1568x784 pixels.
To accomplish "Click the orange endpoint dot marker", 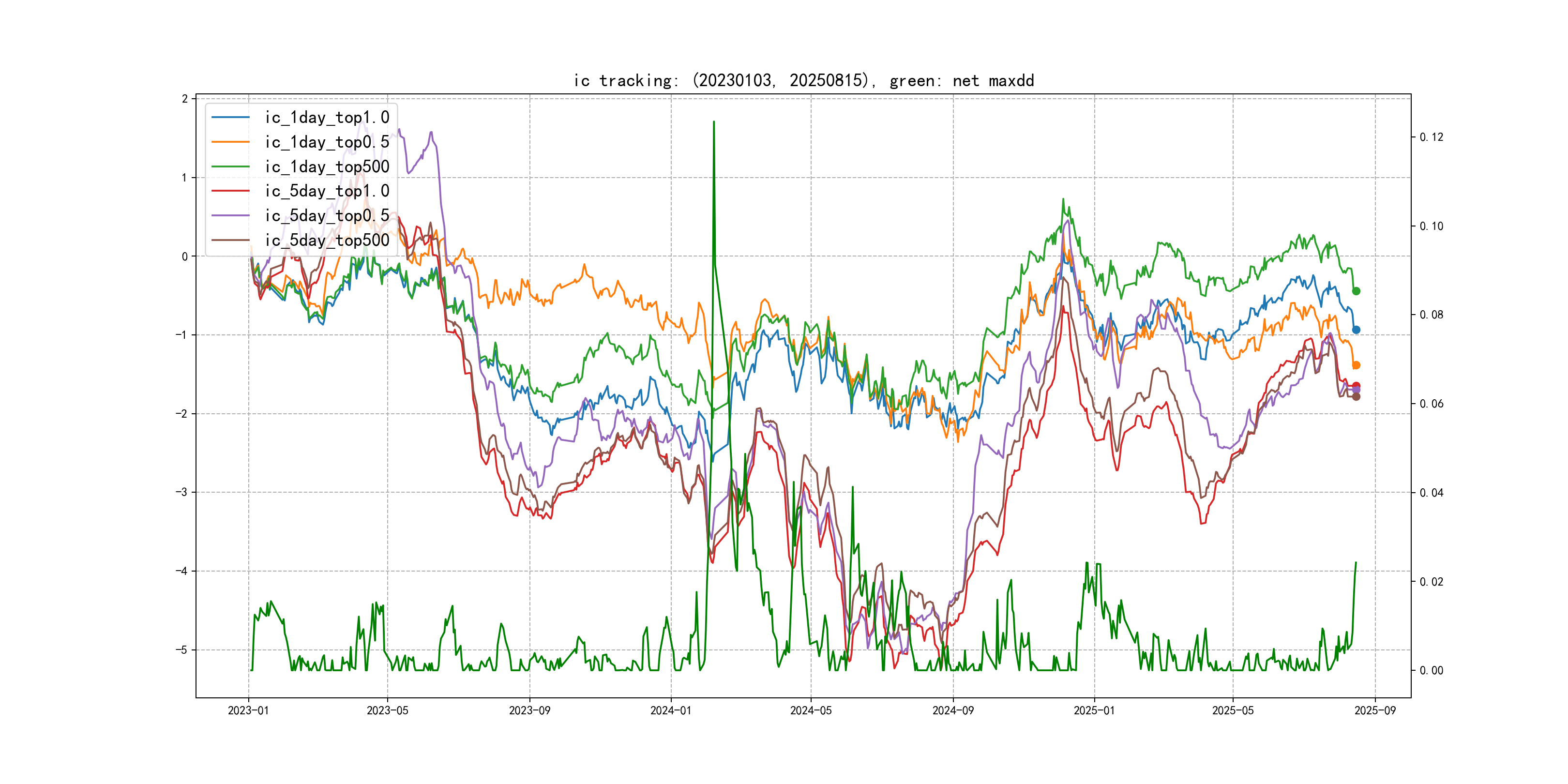I will [x=1356, y=365].
